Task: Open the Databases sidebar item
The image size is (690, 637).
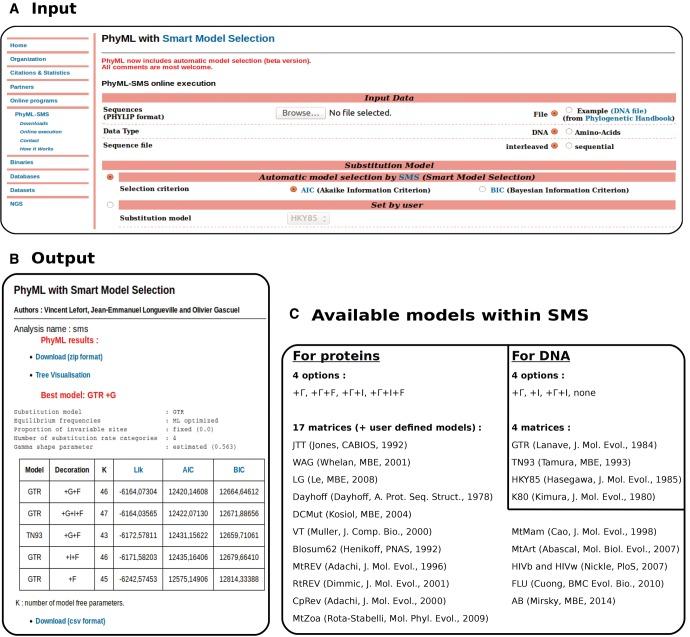Action: click(x=26, y=176)
